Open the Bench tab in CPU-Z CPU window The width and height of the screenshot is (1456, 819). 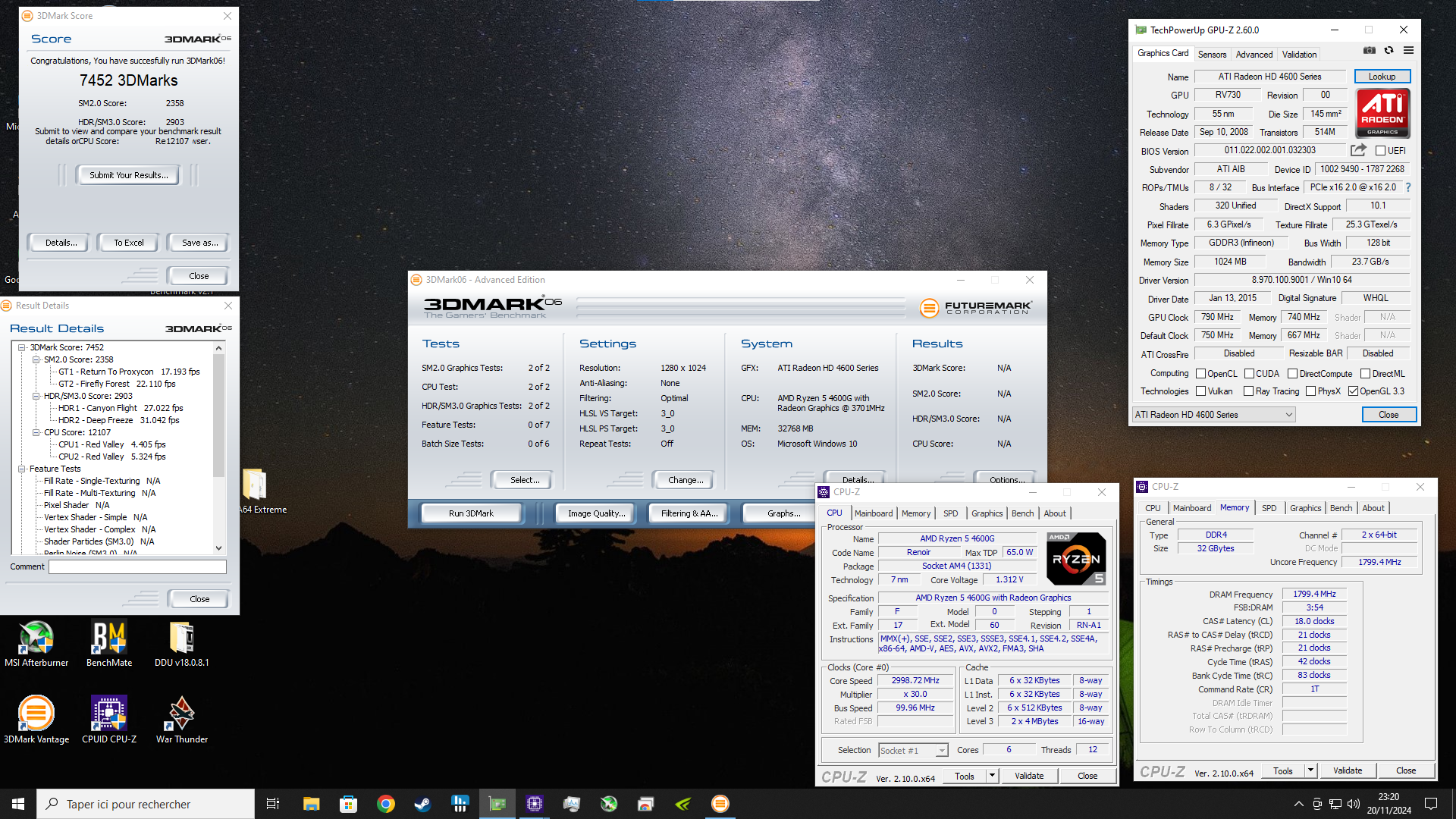tap(1022, 513)
